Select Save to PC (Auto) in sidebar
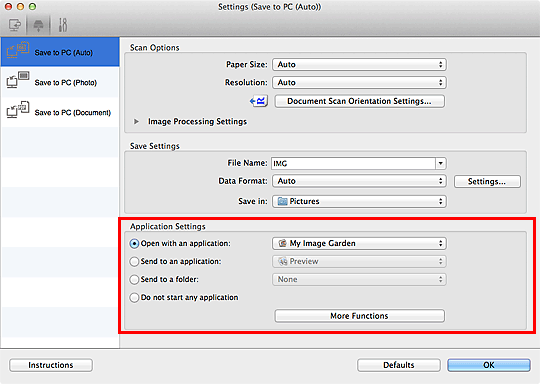The width and height of the screenshot is (540, 384). [x=60, y=52]
